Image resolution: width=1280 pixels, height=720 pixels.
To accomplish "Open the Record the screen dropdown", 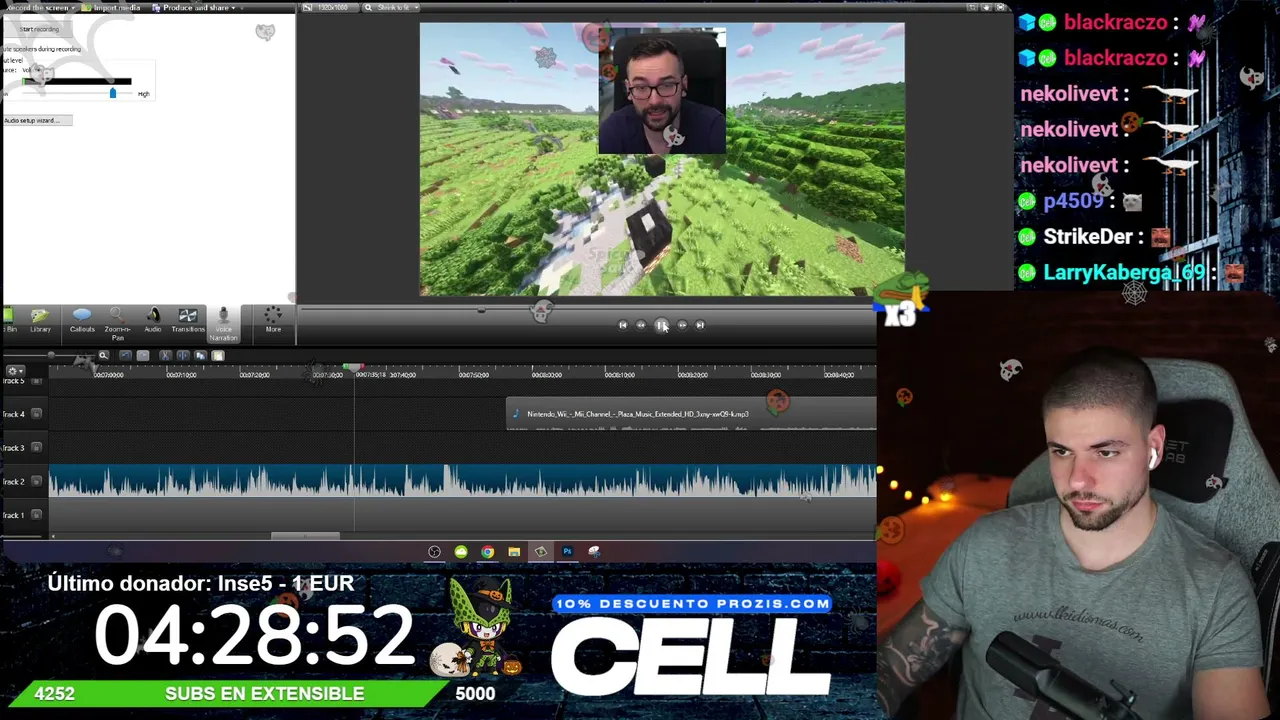I will [40, 8].
